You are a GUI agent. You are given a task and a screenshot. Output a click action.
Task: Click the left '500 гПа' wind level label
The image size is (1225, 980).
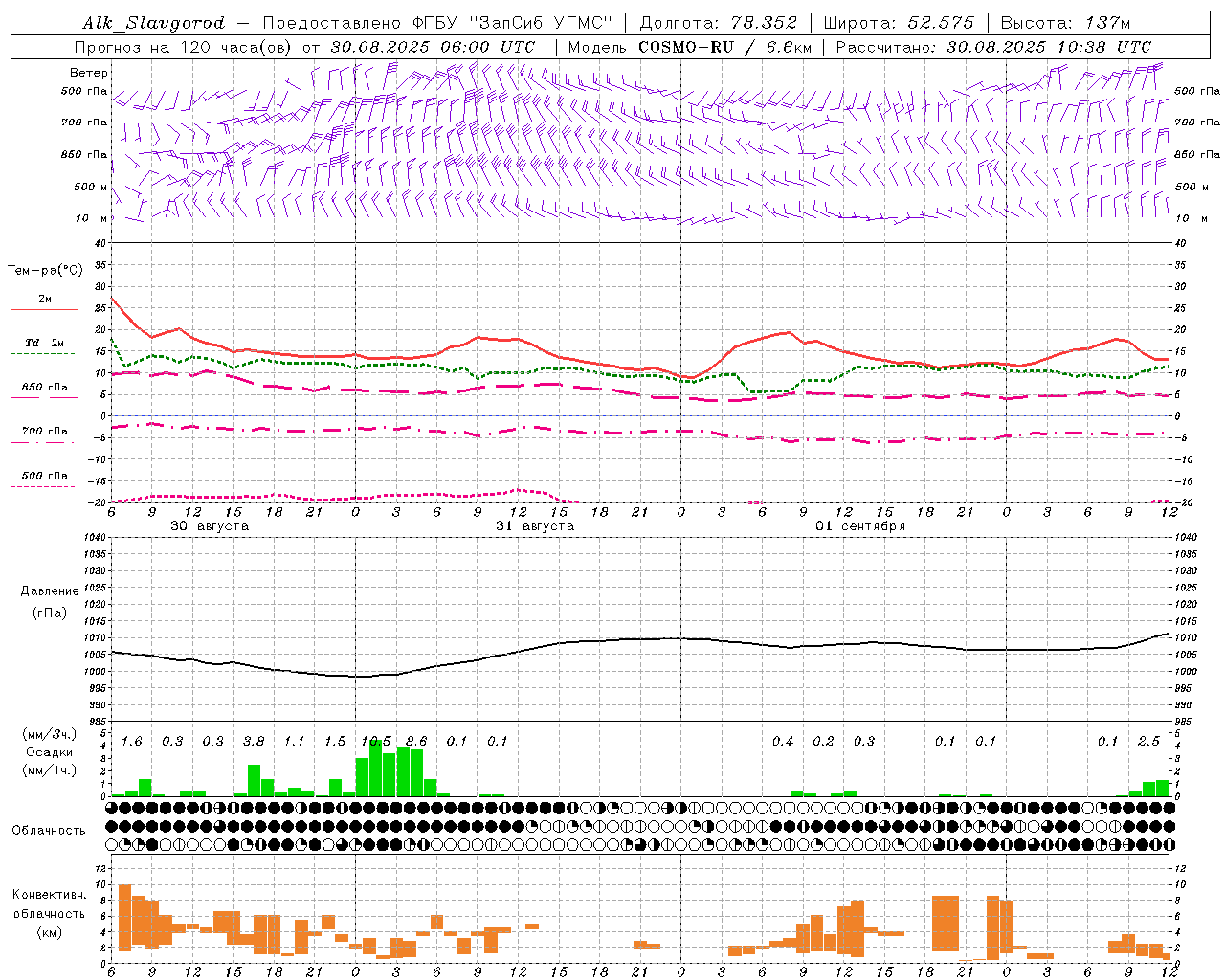click(x=84, y=91)
